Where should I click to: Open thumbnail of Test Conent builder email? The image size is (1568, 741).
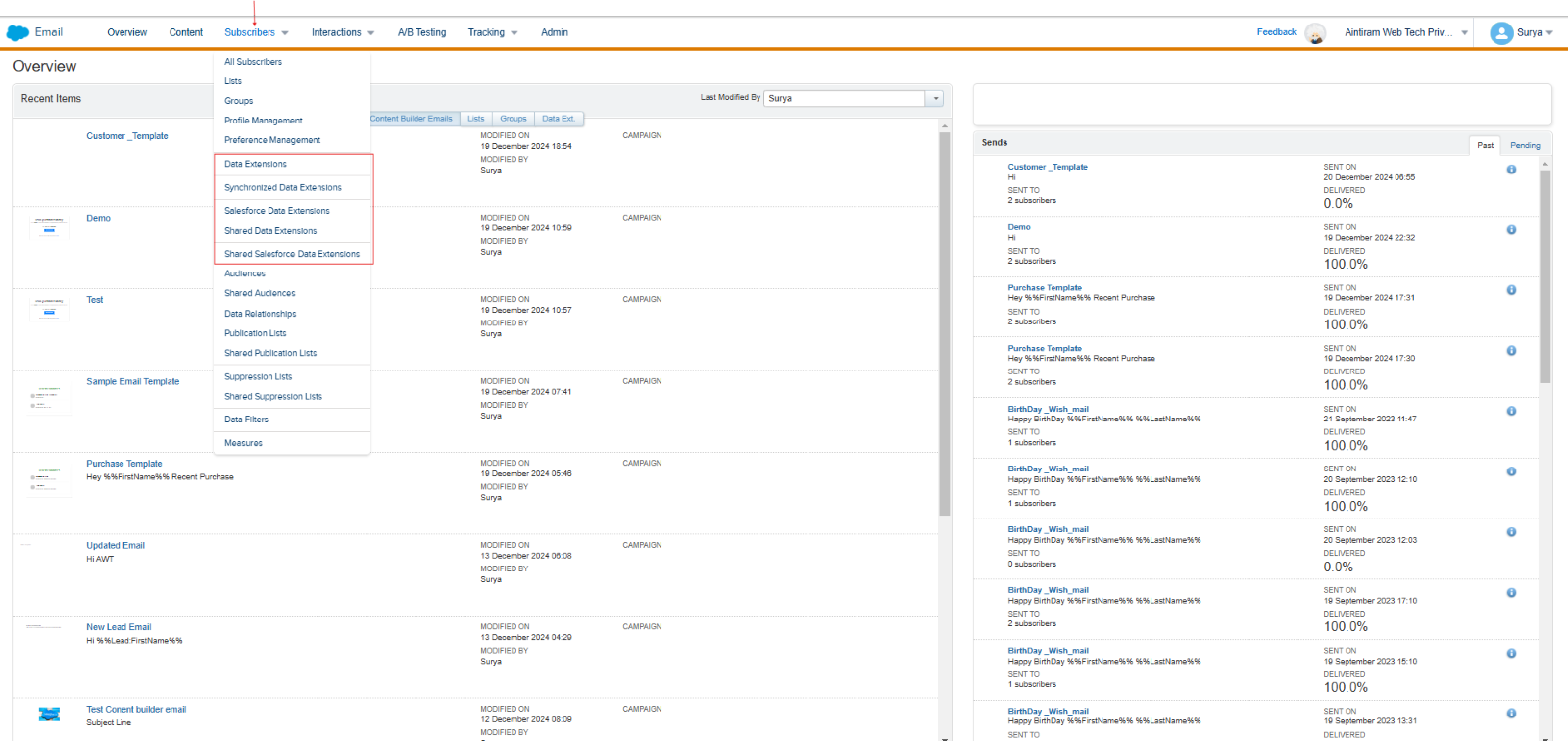point(49,715)
